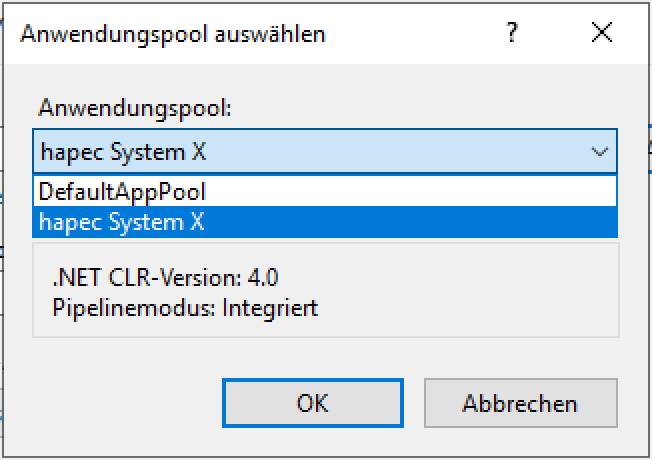Click the question mark help button
The height and width of the screenshot is (460, 652).
tap(513, 34)
